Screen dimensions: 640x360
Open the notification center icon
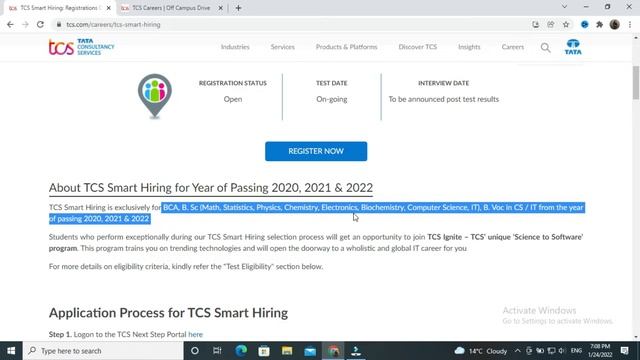[624, 351]
